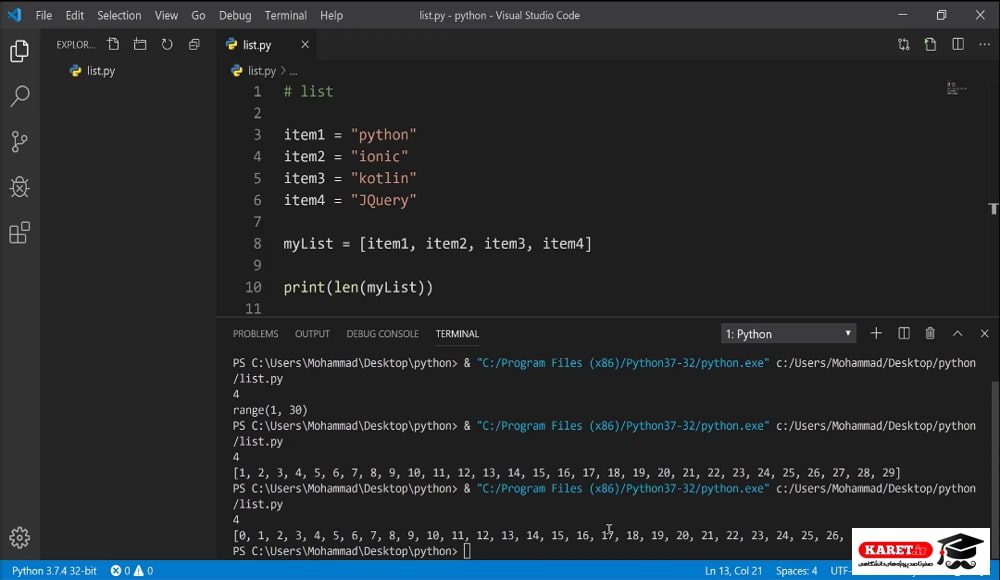Open Source Control view
The width and height of the screenshot is (1000, 580).
point(20,142)
